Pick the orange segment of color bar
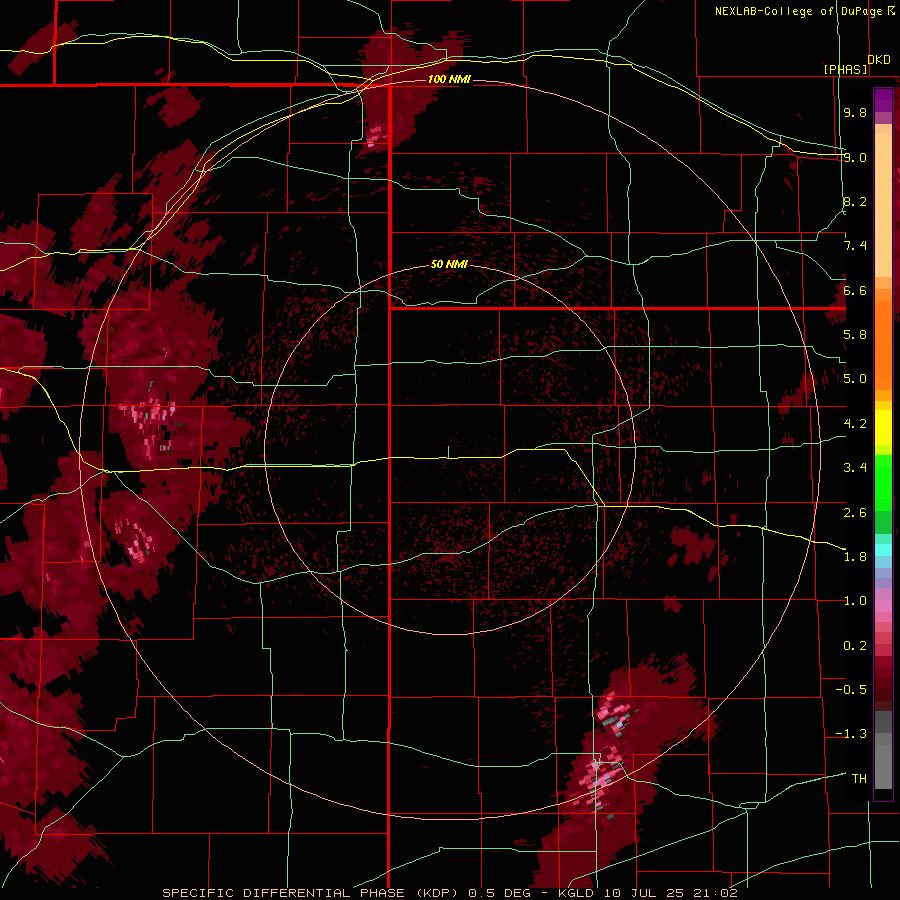Image resolution: width=900 pixels, height=900 pixels. (883, 344)
